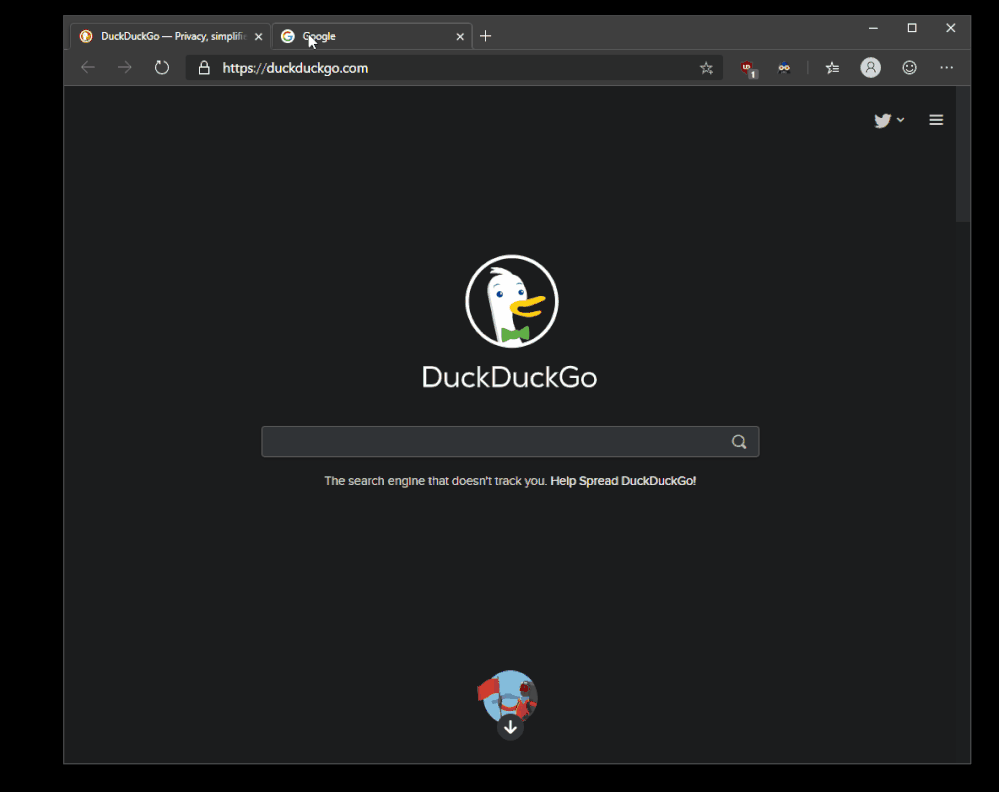Click the search magnifier button
This screenshot has width=999, height=792.
click(739, 442)
